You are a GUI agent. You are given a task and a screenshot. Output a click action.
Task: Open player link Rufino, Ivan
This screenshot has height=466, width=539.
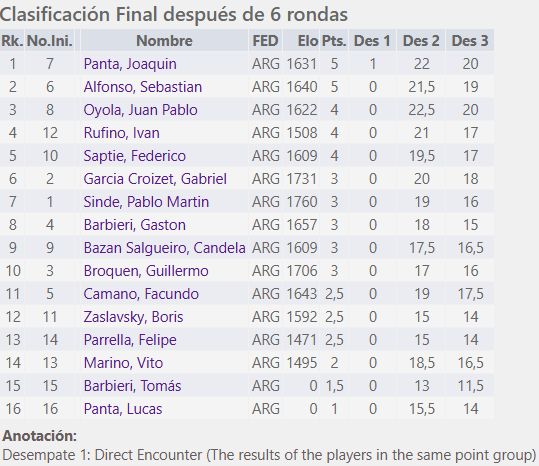tap(121, 133)
